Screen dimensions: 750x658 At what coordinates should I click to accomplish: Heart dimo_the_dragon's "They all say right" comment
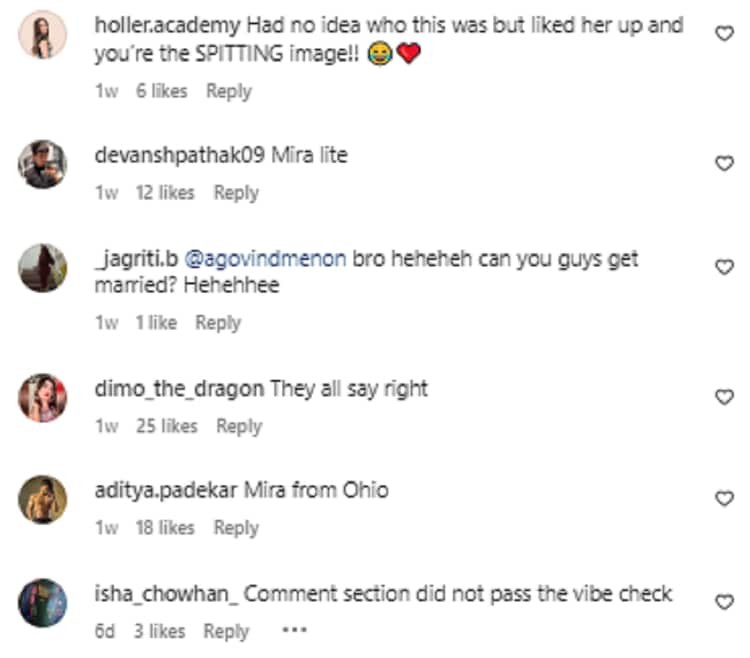pyautogui.click(x=725, y=397)
